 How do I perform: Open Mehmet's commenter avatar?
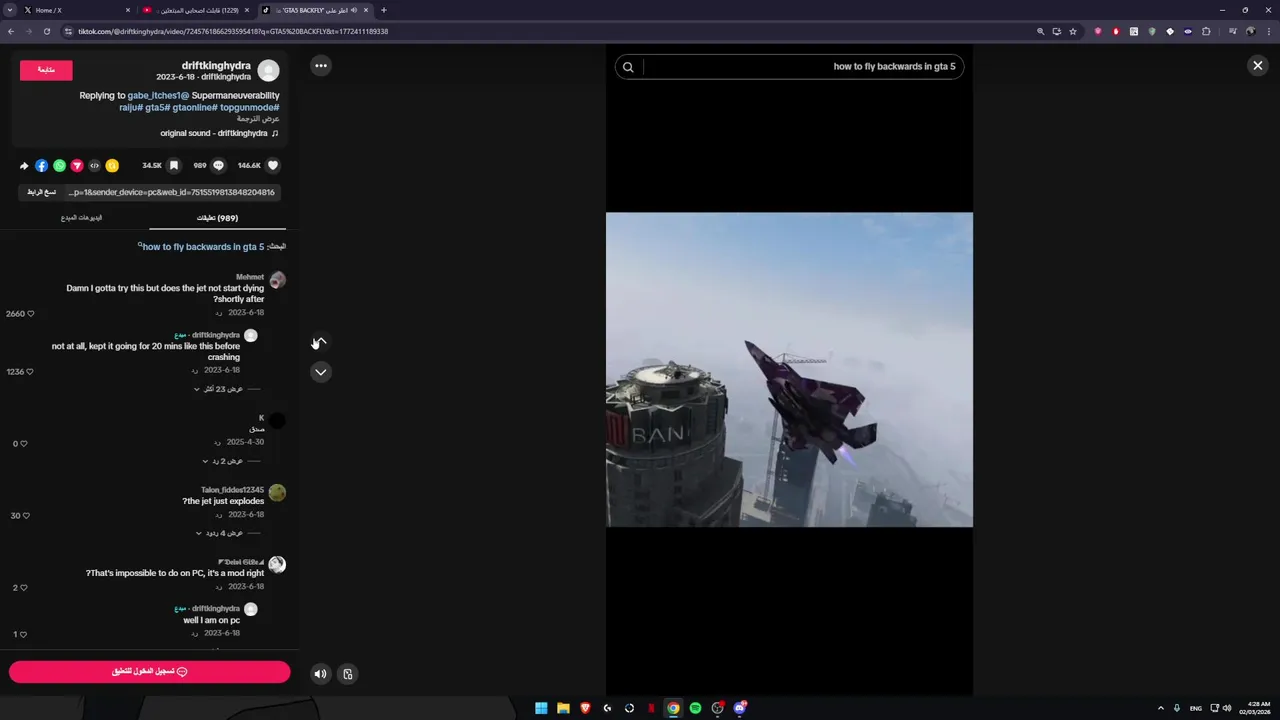coord(277,280)
